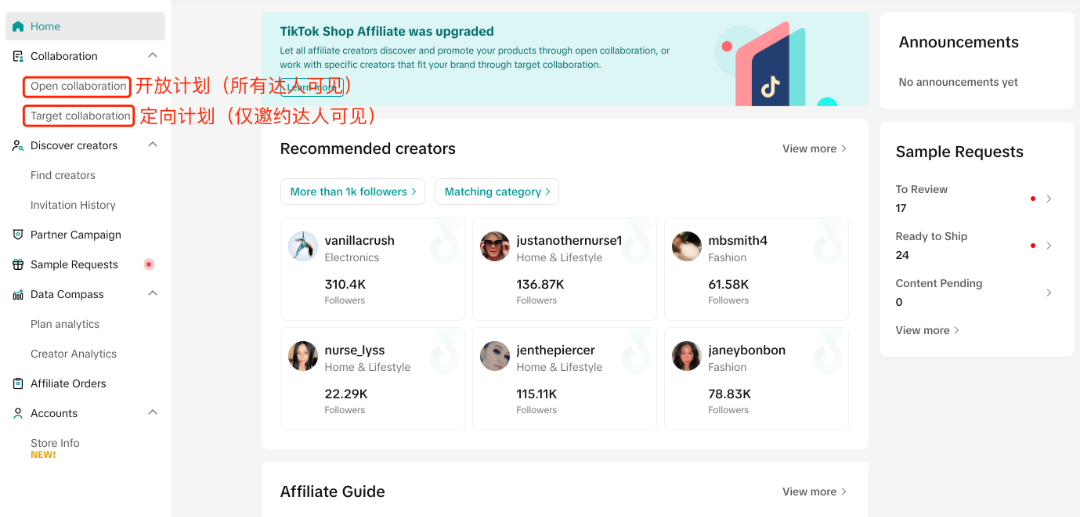Click the 115.11K followers count
This screenshot has width=1080, height=517.
537,394
